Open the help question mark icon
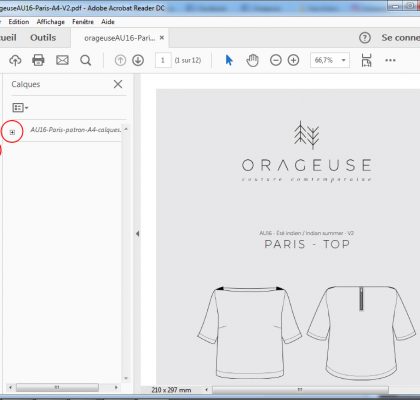The height and width of the screenshot is (400, 420). tap(365, 38)
